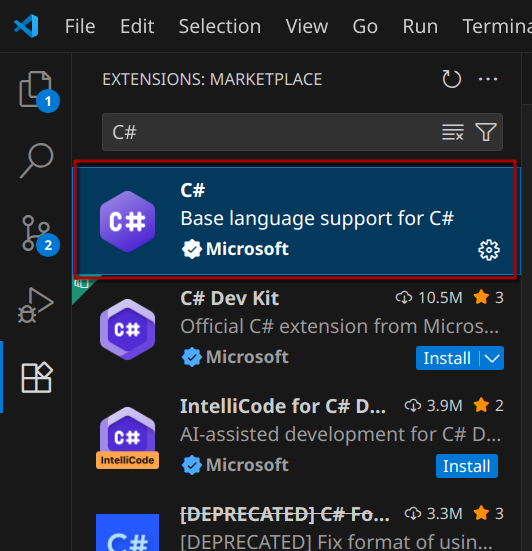This screenshot has width=532, height=551.
Task: Click the verified badge beside C# publisher
Action: coord(192,249)
